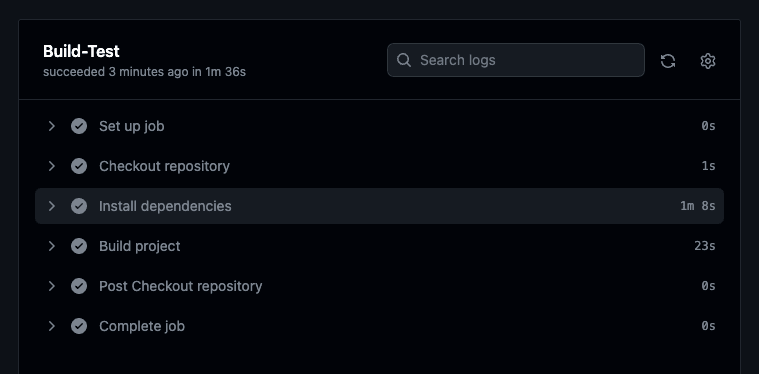Select the Build project step label
The image size is (759, 374).
[x=139, y=246]
